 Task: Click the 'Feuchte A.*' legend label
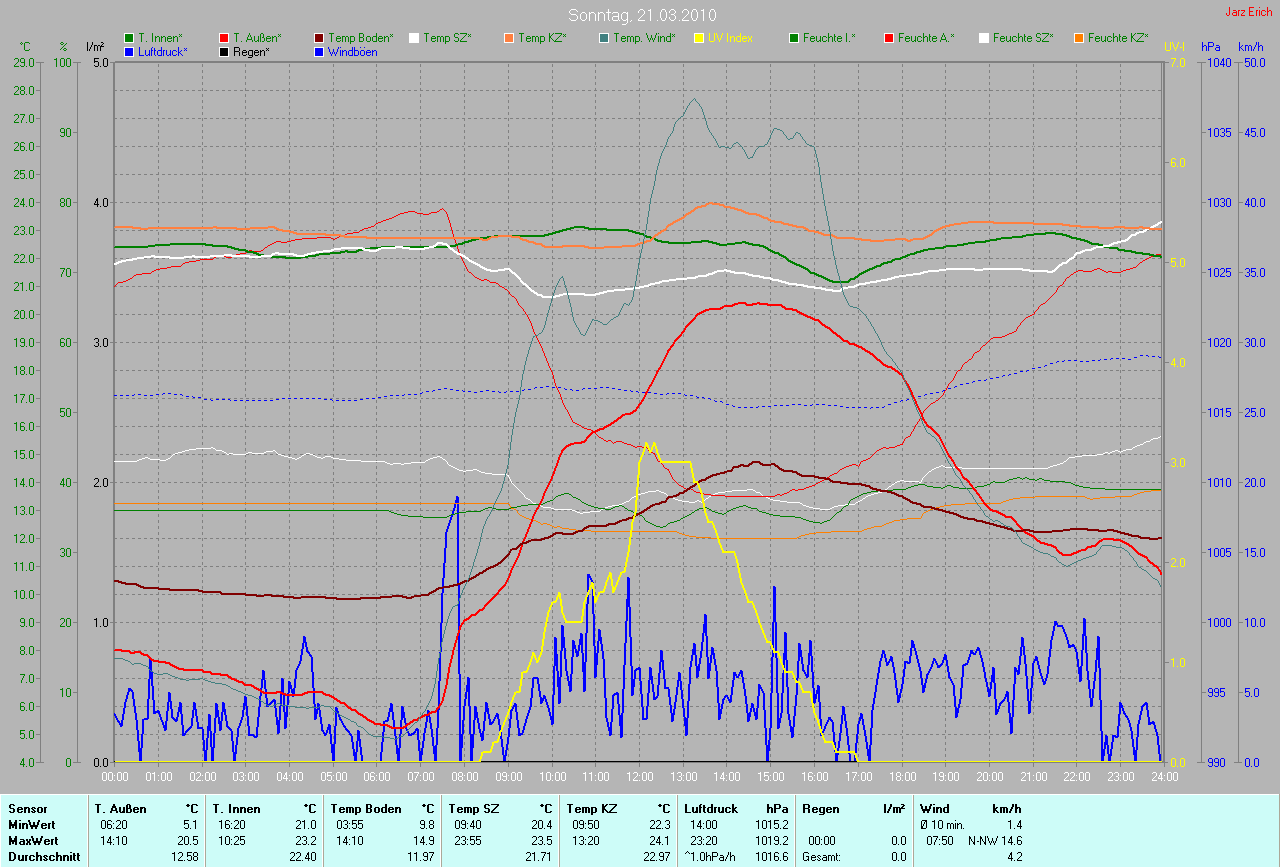926,38
